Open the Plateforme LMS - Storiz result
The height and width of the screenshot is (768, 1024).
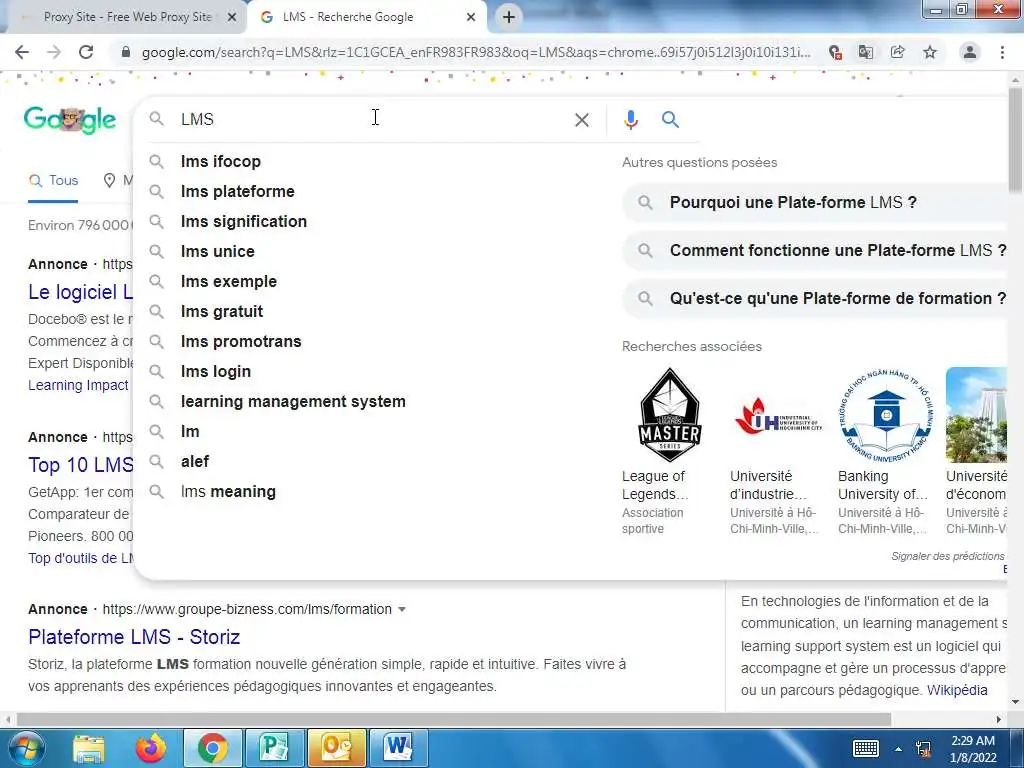click(134, 637)
